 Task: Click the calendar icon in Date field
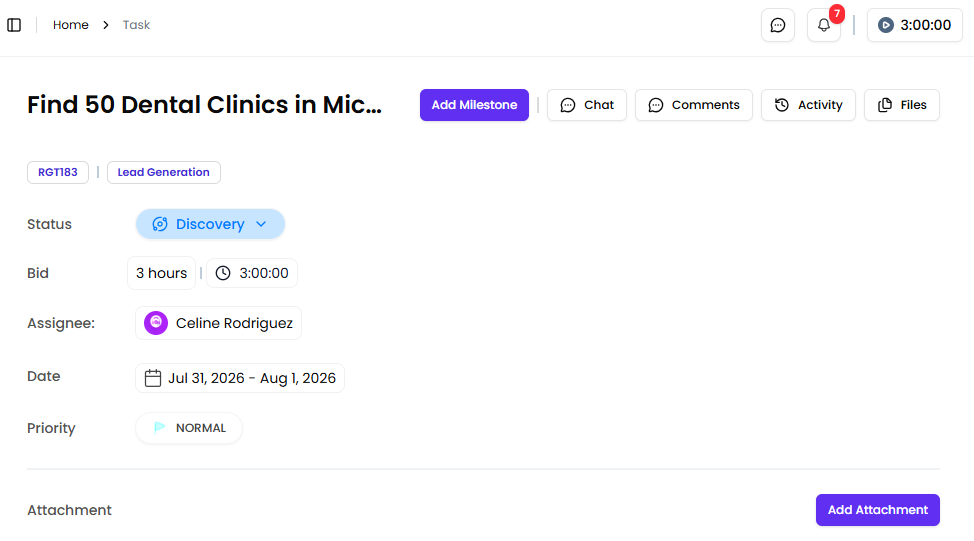[153, 378]
